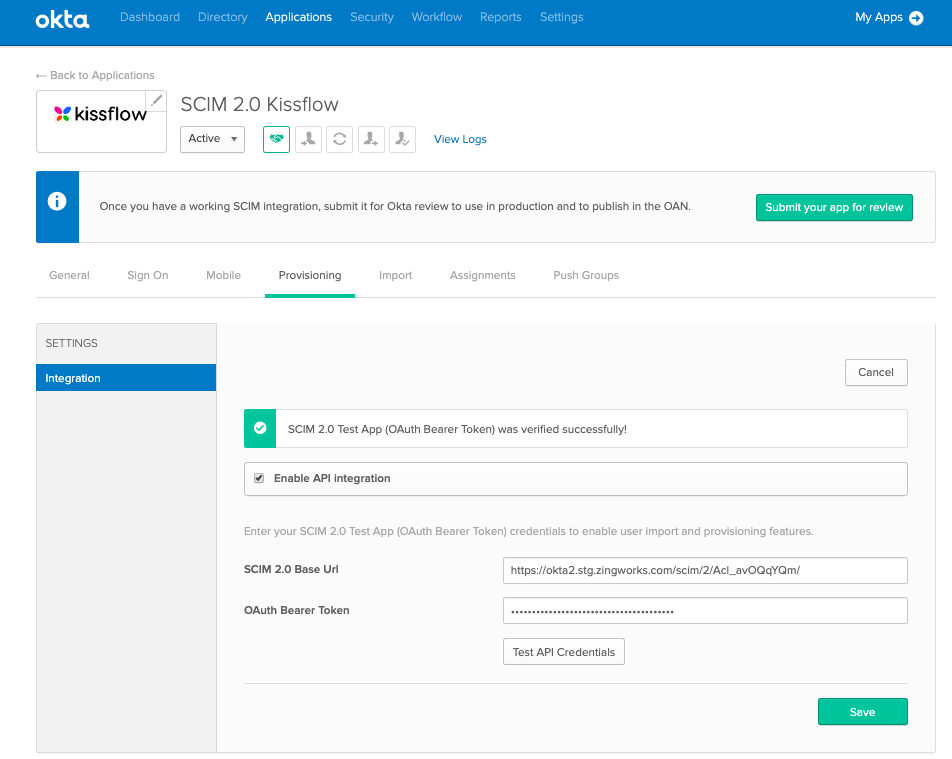Screen dimensions: 952x759
Task: Click the blue info icon in banner
Action: click(57, 201)
